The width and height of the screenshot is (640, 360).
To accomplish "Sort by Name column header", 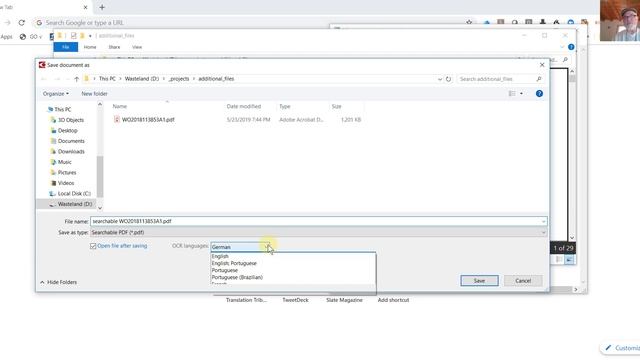I will point(120,106).
